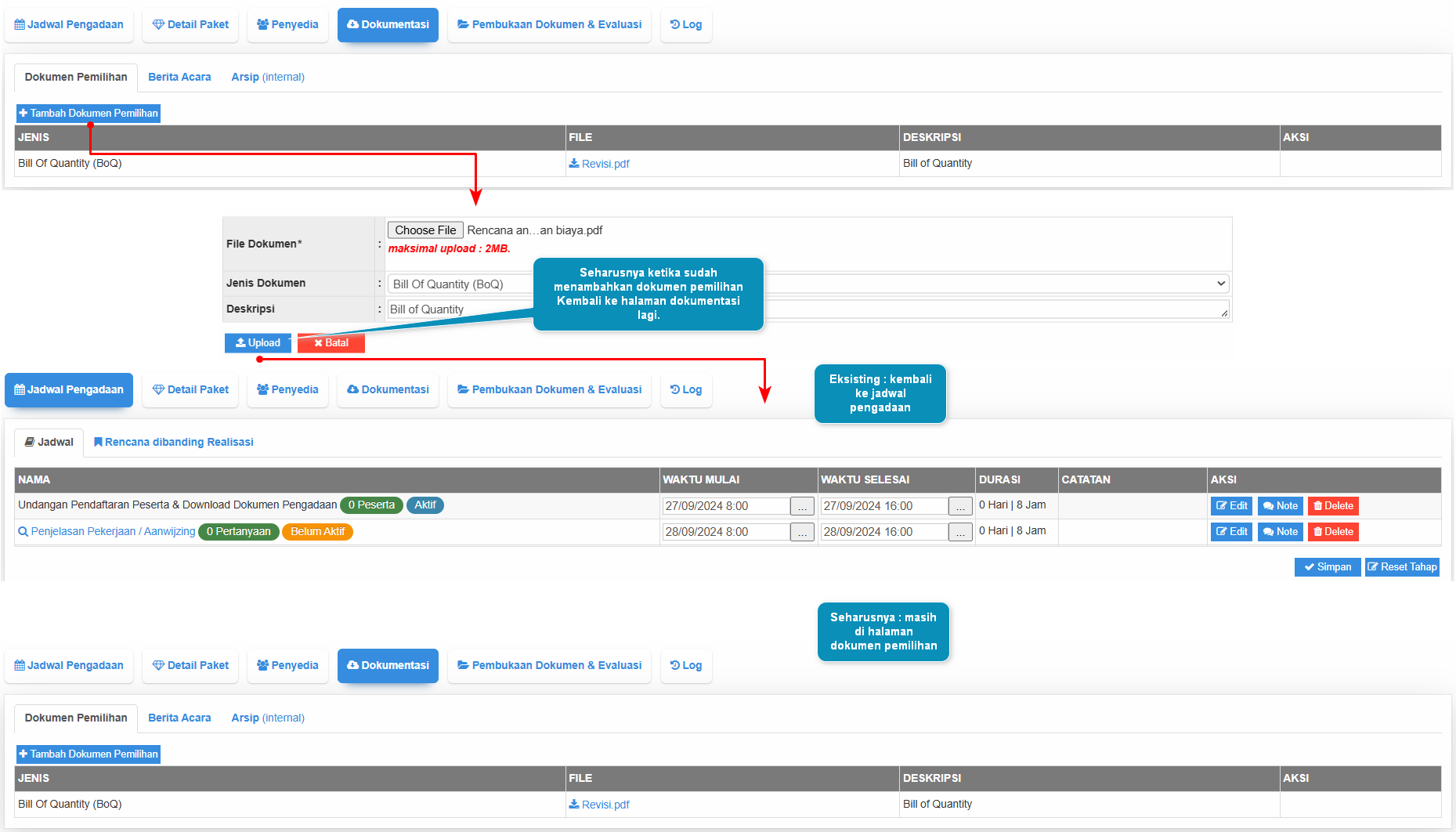Open Detail Paket in the bottommost nav bar
1456x832 pixels.
click(190, 665)
